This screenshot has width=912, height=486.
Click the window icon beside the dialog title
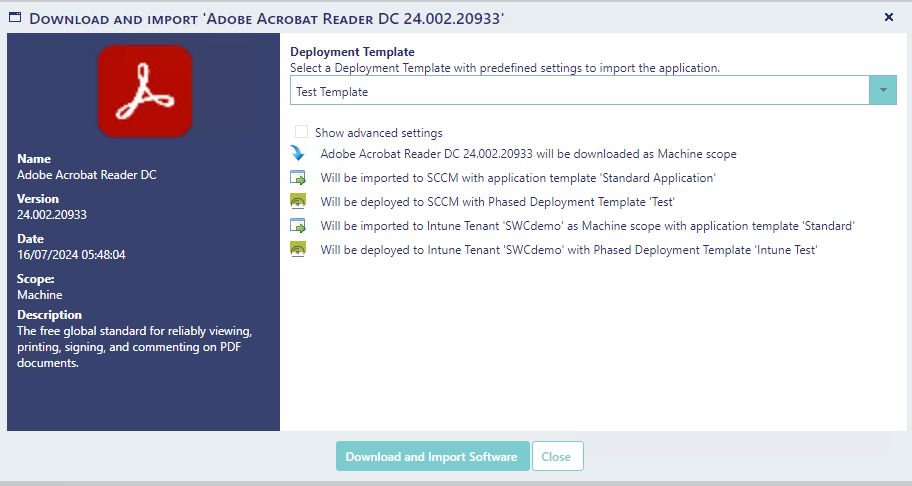[x=15, y=17]
